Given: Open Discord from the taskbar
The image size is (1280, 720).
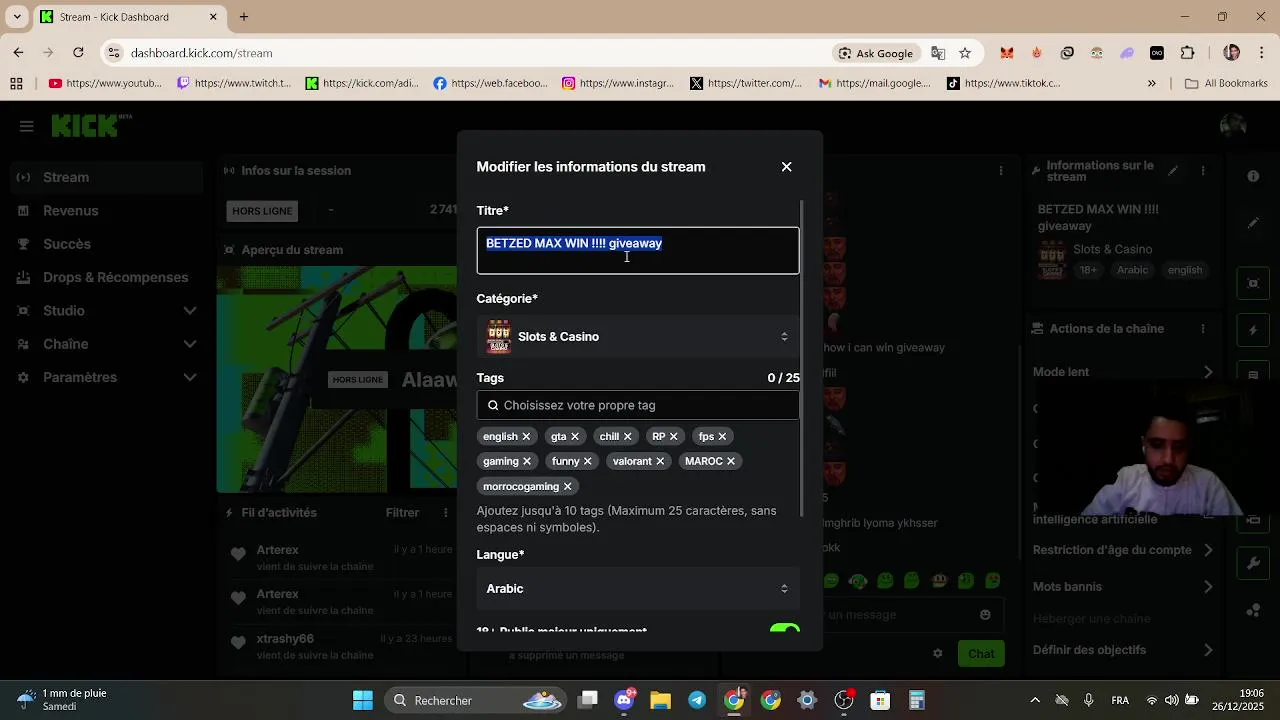Looking at the screenshot, I should click(x=625, y=700).
